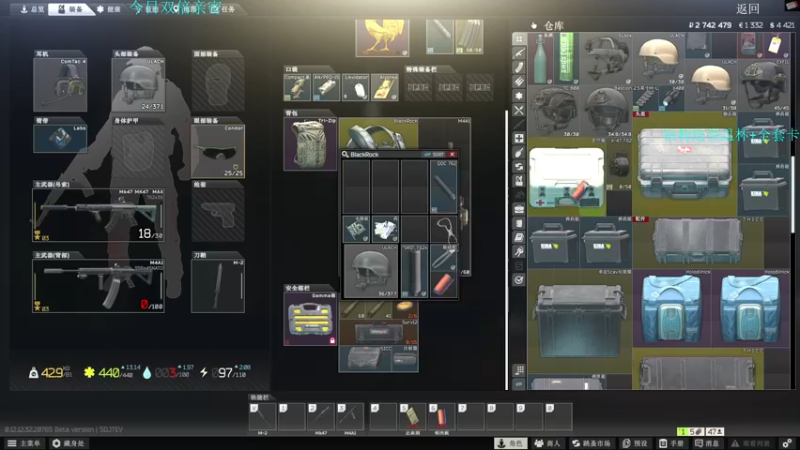The image size is (800, 450).
Task: Filter stash by keys icon
Action: [519, 252]
